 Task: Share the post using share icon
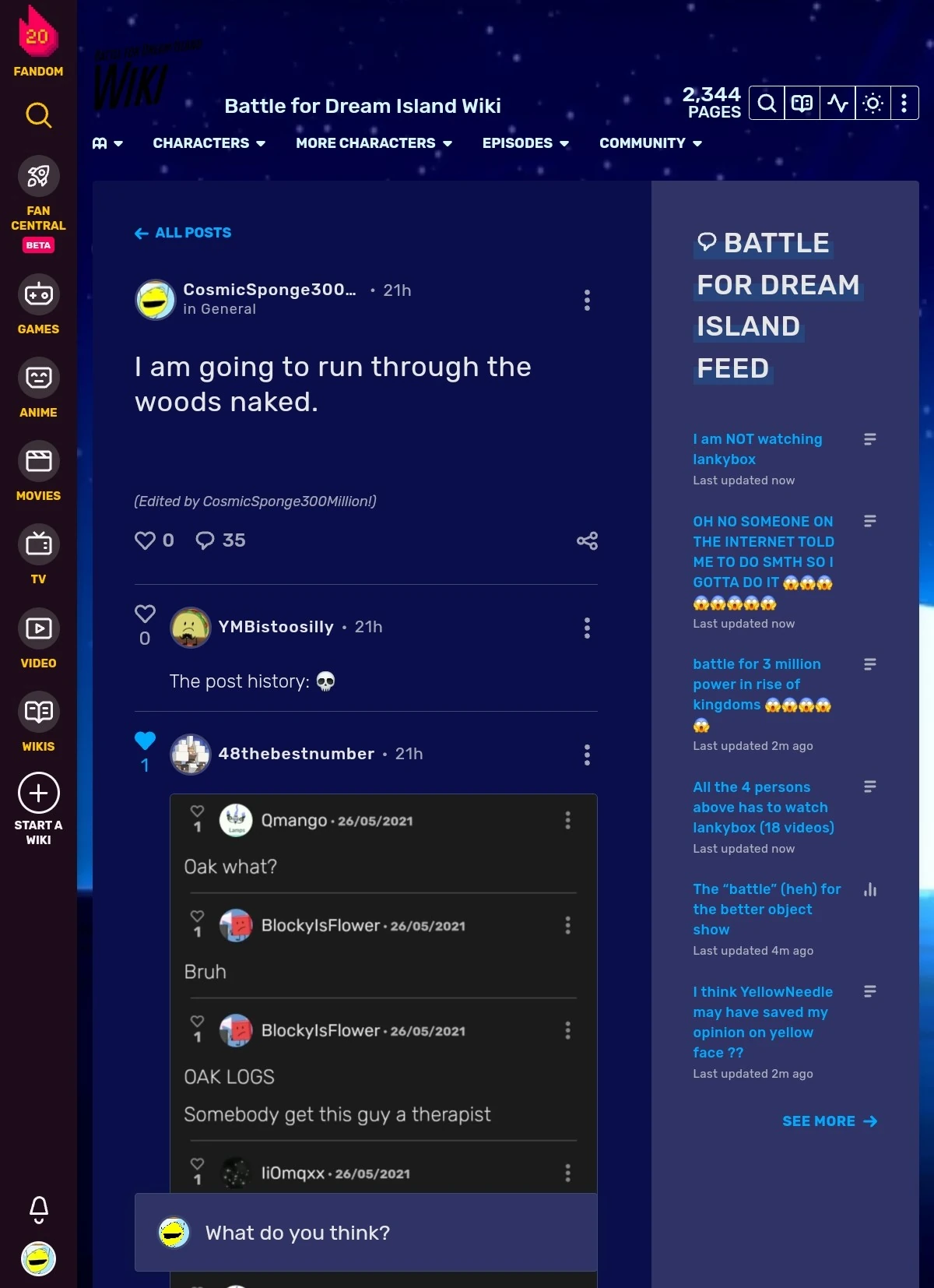(x=587, y=540)
